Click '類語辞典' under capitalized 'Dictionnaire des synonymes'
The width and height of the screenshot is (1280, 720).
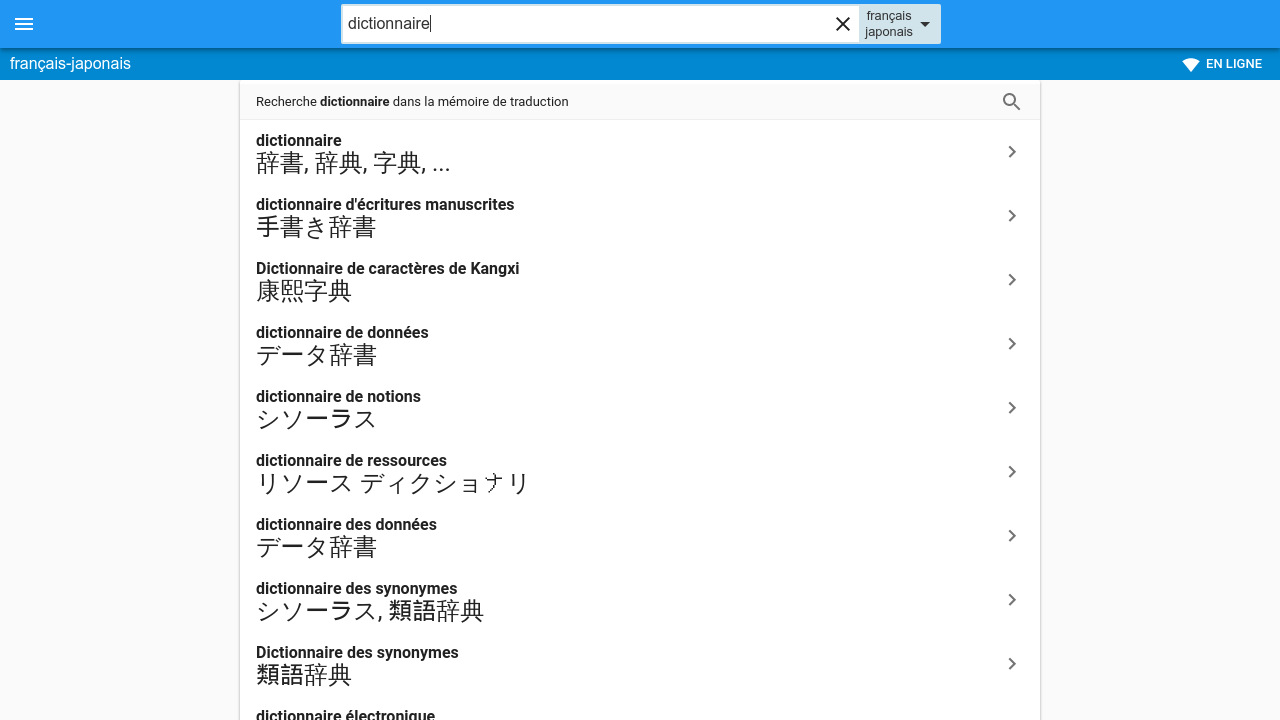304,676
